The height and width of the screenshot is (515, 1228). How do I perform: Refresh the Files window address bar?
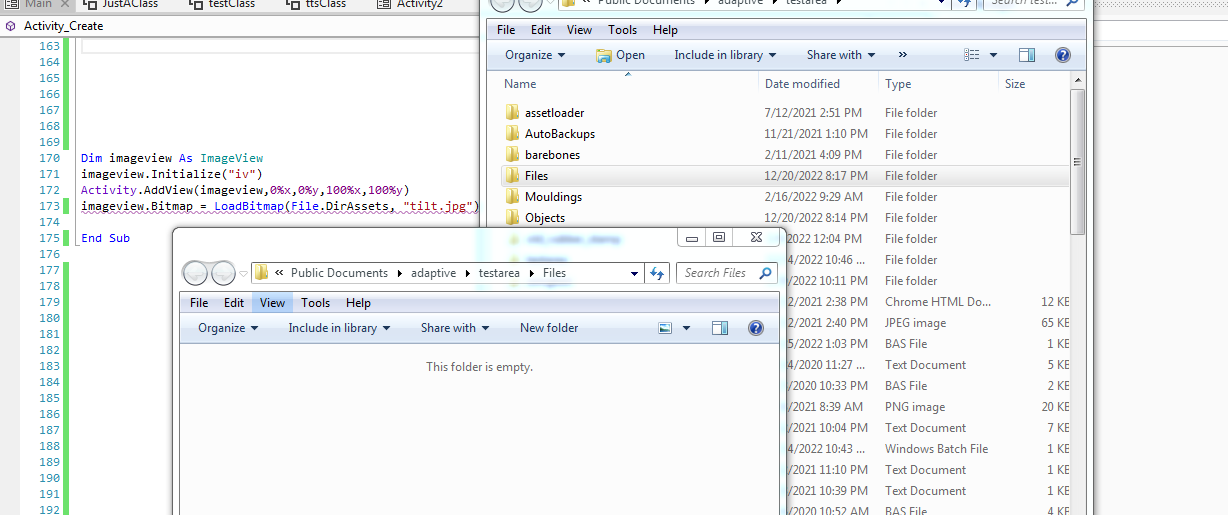[x=658, y=273]
